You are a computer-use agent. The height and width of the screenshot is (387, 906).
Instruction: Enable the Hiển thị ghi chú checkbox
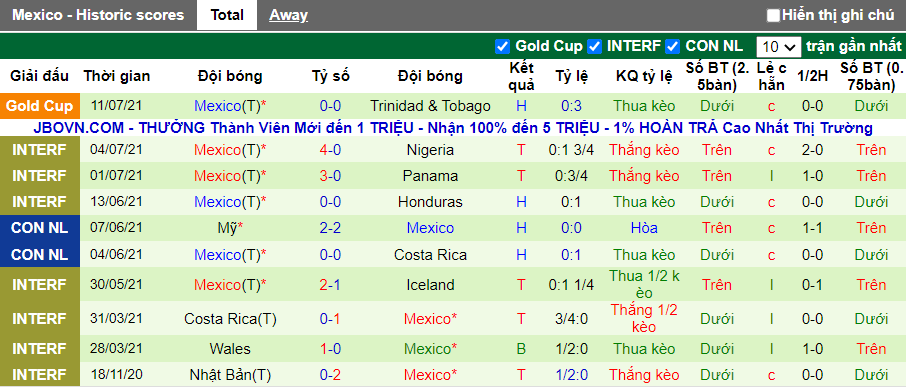coord(773,16)
